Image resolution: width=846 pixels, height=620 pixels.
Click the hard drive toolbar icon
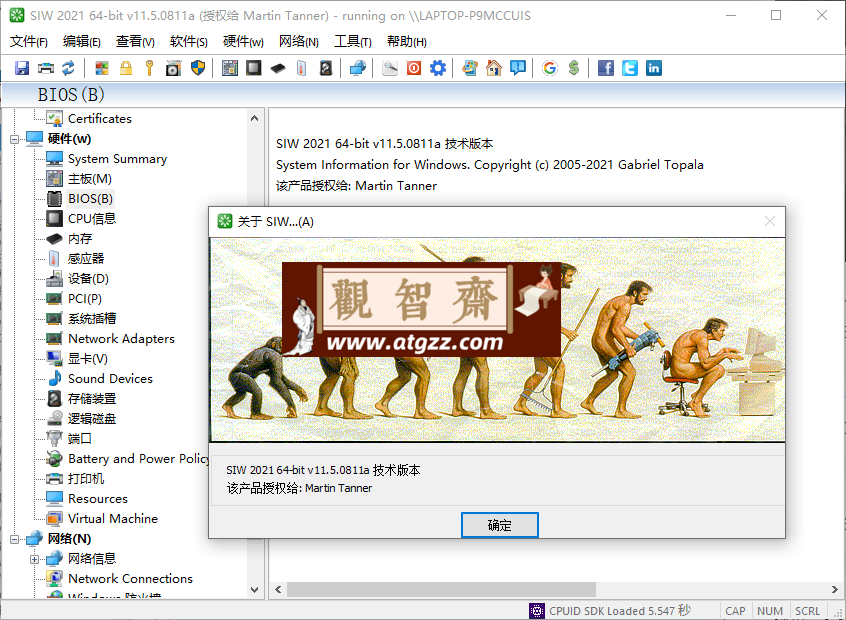(326, 68)
